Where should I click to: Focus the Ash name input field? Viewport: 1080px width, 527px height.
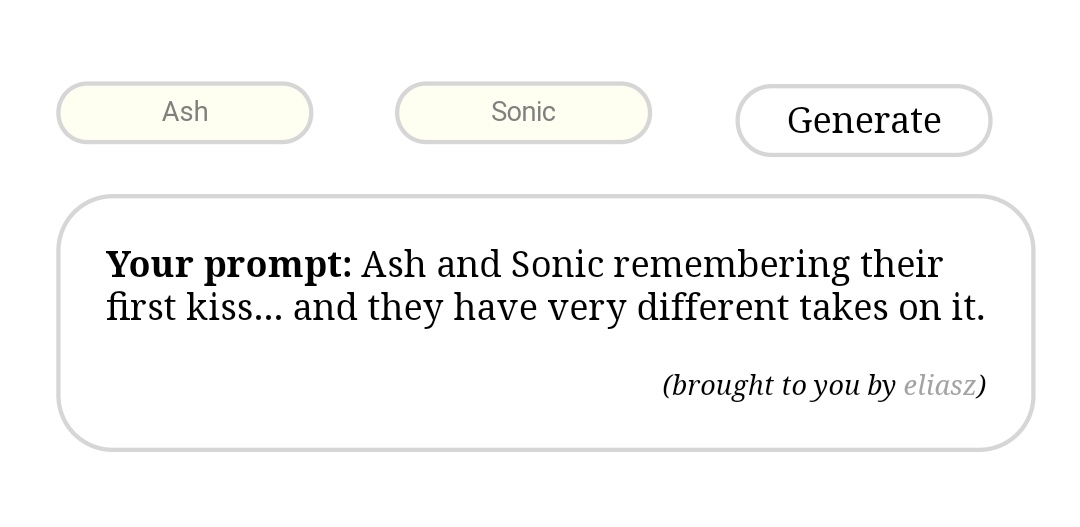(185, 112)
